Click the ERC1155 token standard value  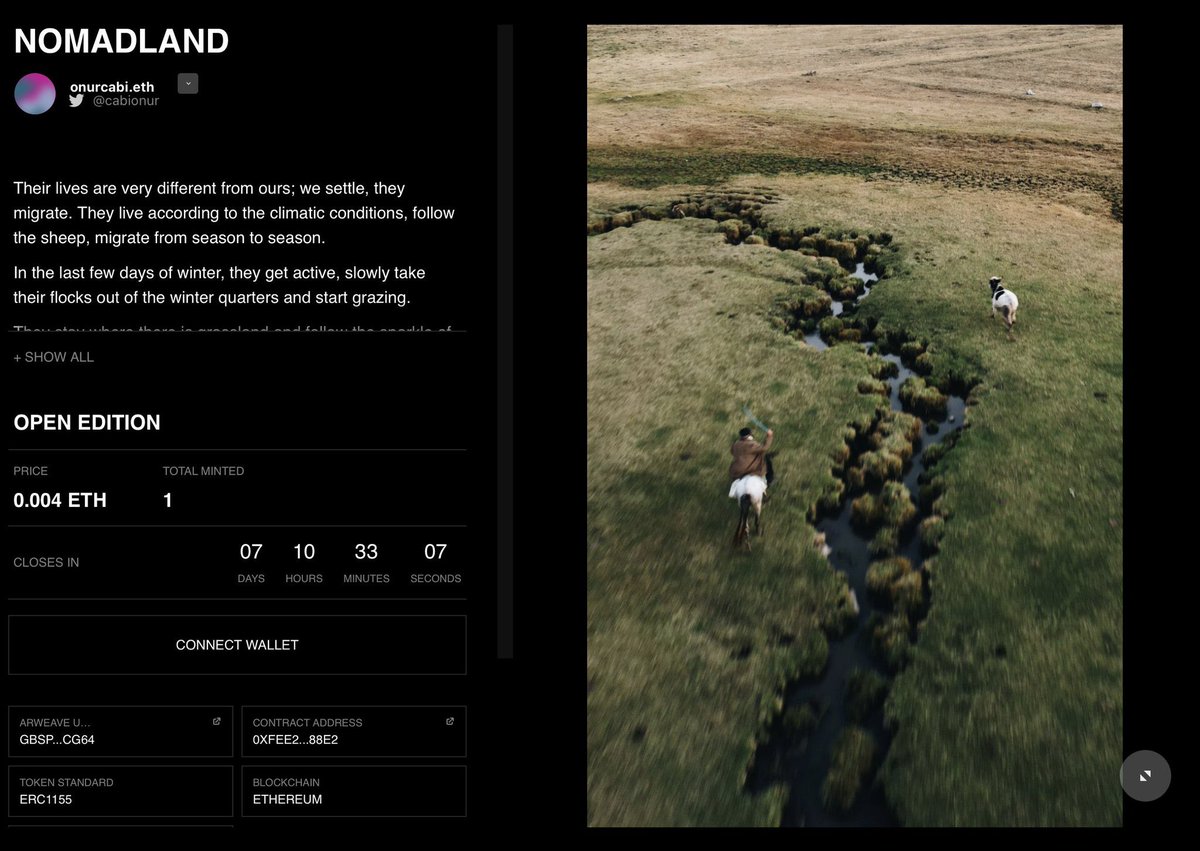[x=46, y=799]
